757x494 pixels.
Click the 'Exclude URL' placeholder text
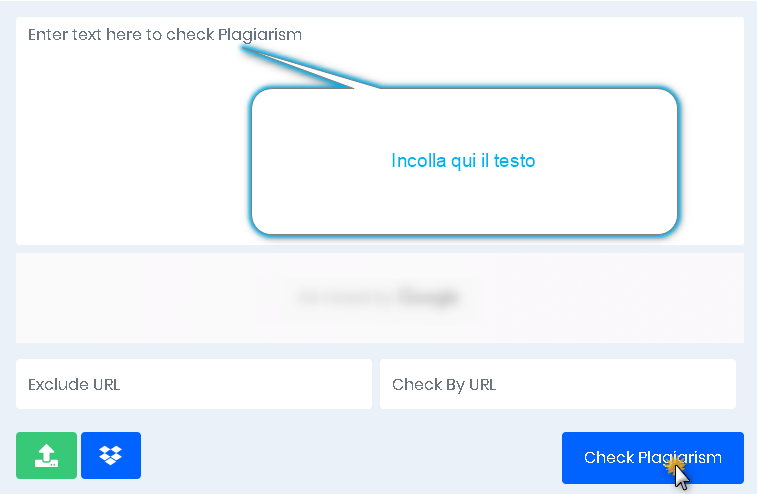[x=74, y=384]
